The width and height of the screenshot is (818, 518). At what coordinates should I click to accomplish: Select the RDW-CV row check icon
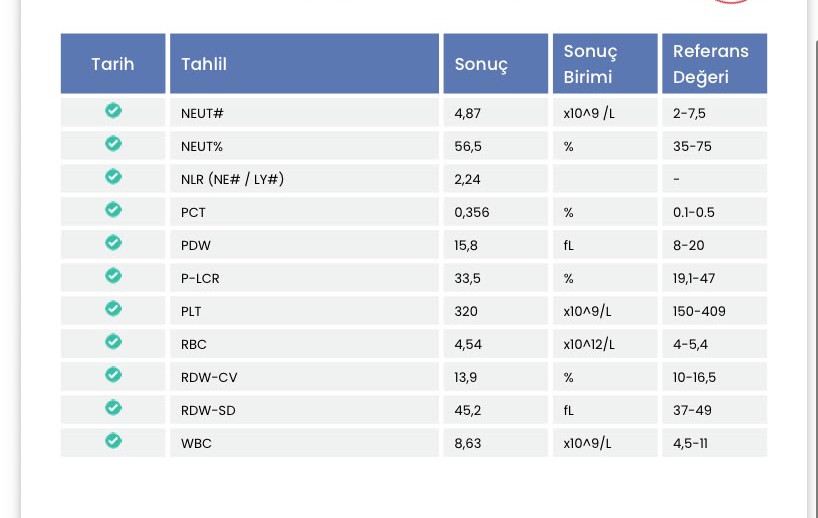[113, 375]
